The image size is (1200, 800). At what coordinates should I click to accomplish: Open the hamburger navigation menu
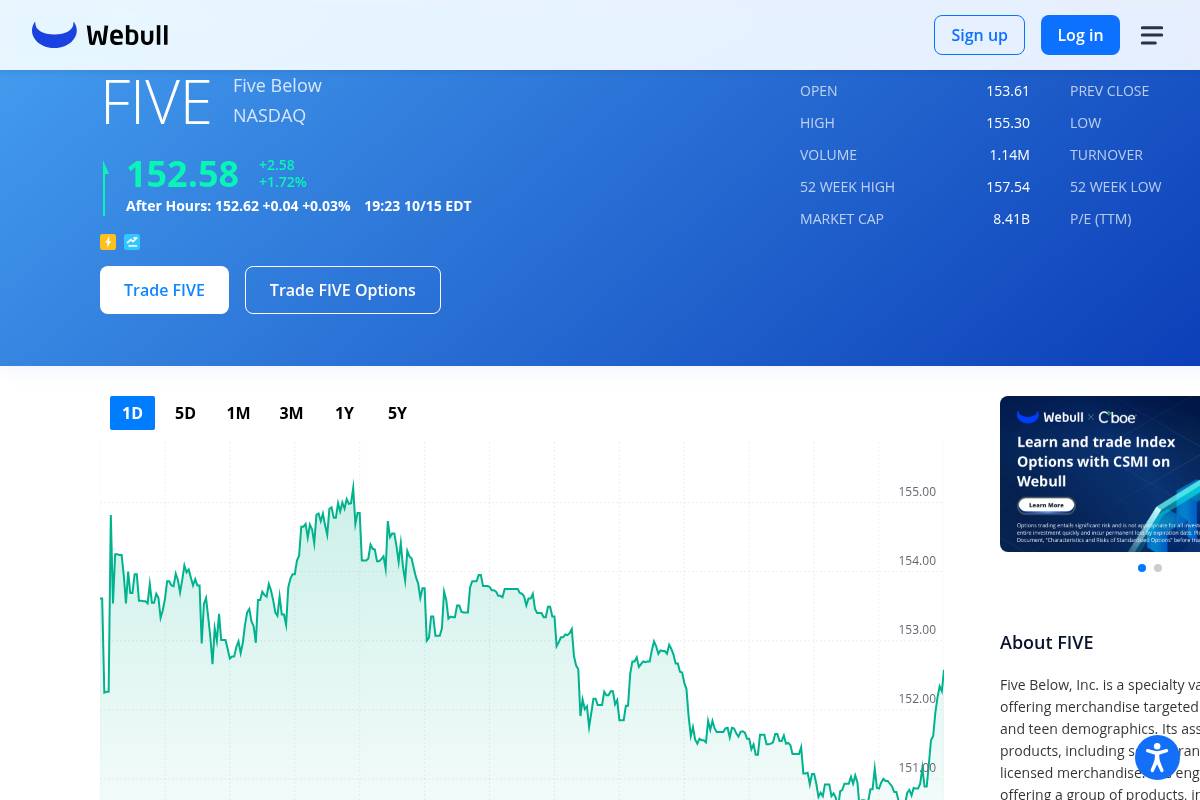1151,35
